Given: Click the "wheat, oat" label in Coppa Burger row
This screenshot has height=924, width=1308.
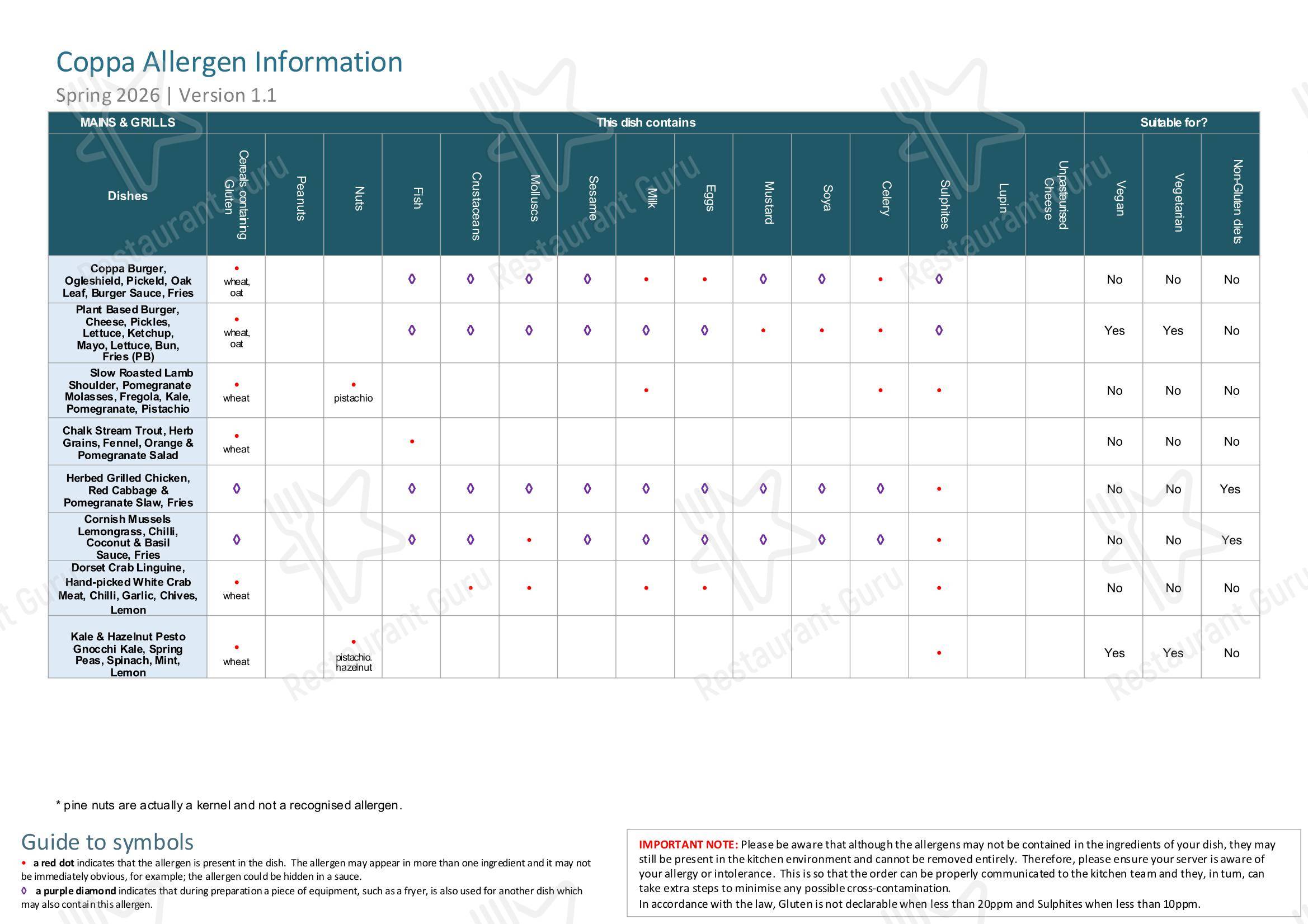Looking at the screenshot, I should pyautogui.click(x=237, y=287).
